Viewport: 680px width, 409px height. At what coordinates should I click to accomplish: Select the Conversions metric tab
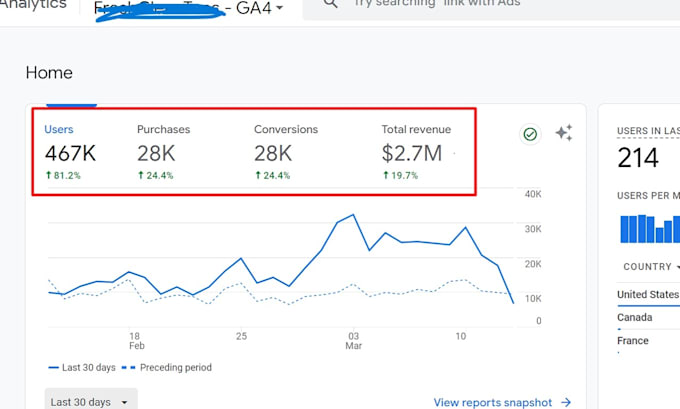pos(286,152)
